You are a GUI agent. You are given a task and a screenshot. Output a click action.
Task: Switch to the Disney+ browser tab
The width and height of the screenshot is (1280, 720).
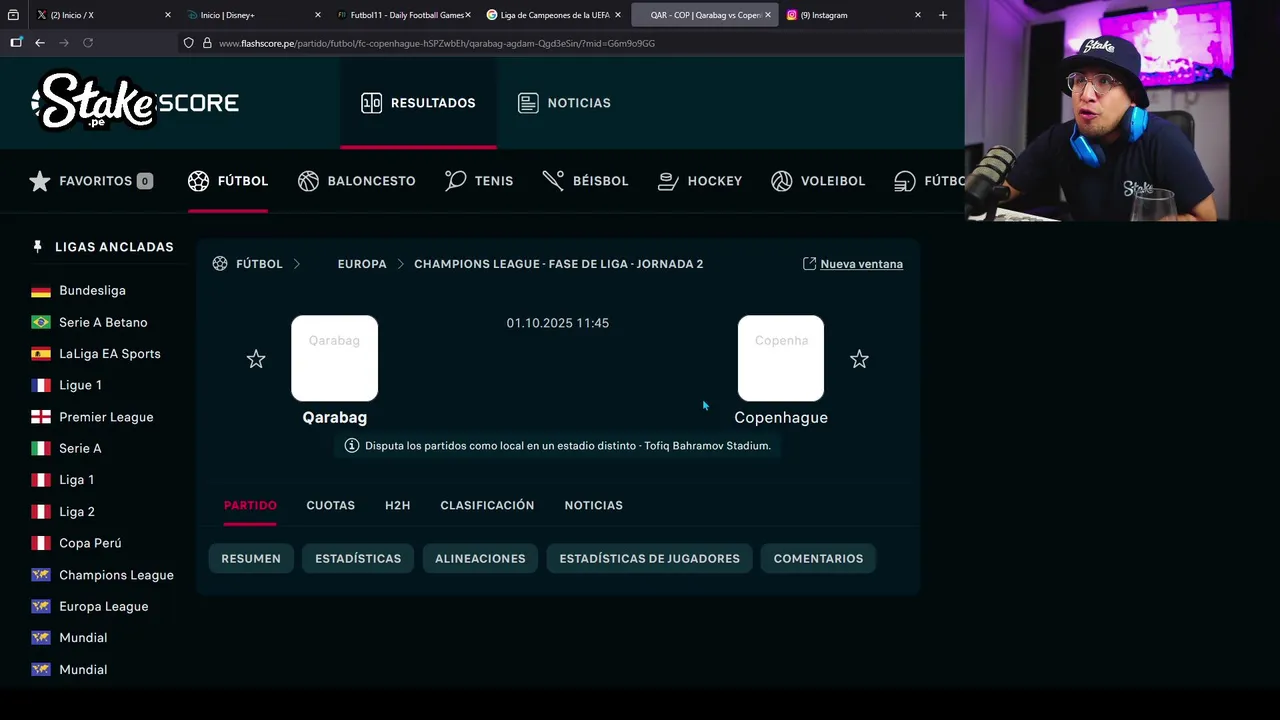253,15
